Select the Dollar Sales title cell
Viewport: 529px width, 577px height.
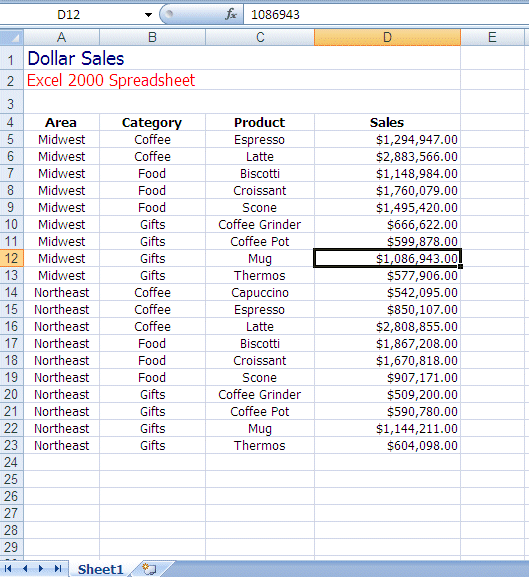tap(61, 58)
